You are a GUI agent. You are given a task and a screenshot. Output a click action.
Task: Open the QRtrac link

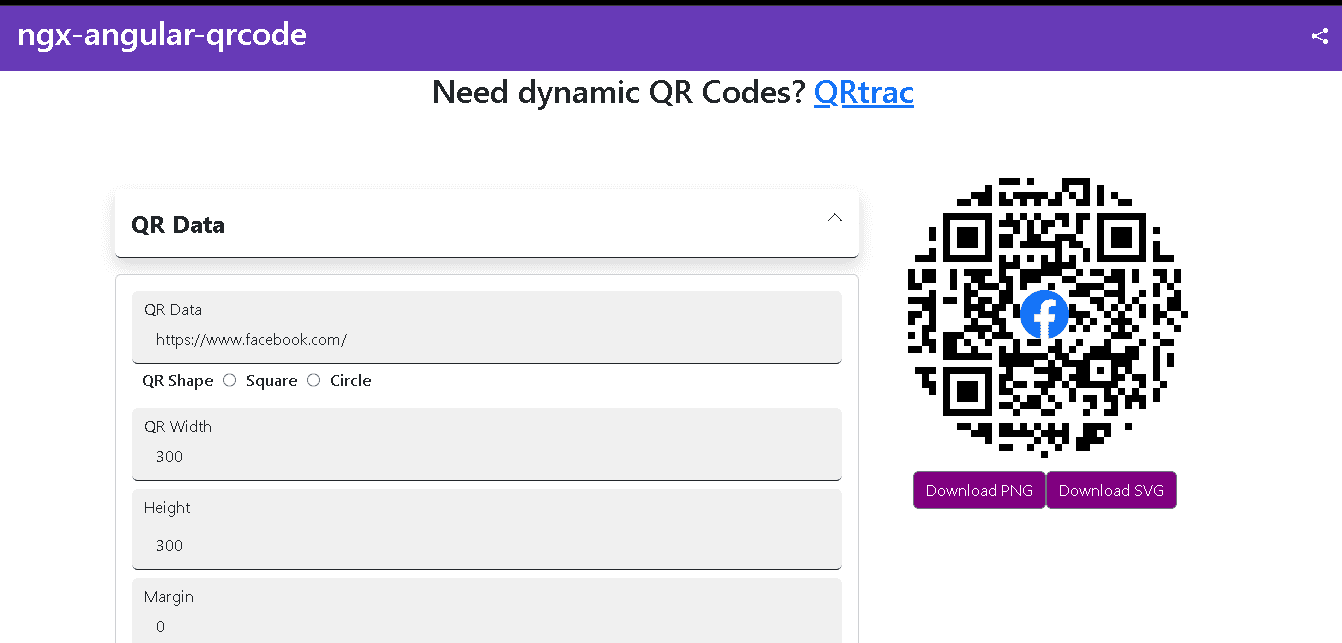[x=864, y=92]
